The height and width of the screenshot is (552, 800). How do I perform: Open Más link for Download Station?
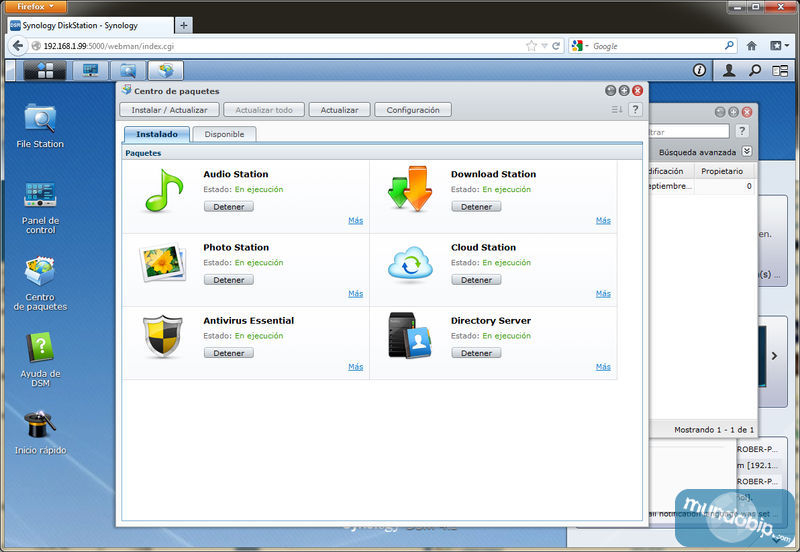click(603, 220)
